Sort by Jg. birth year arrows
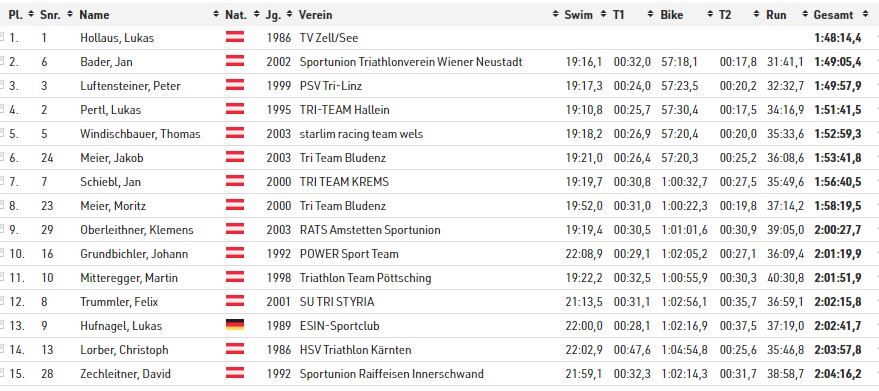879x391 pixels. [290, 15]
